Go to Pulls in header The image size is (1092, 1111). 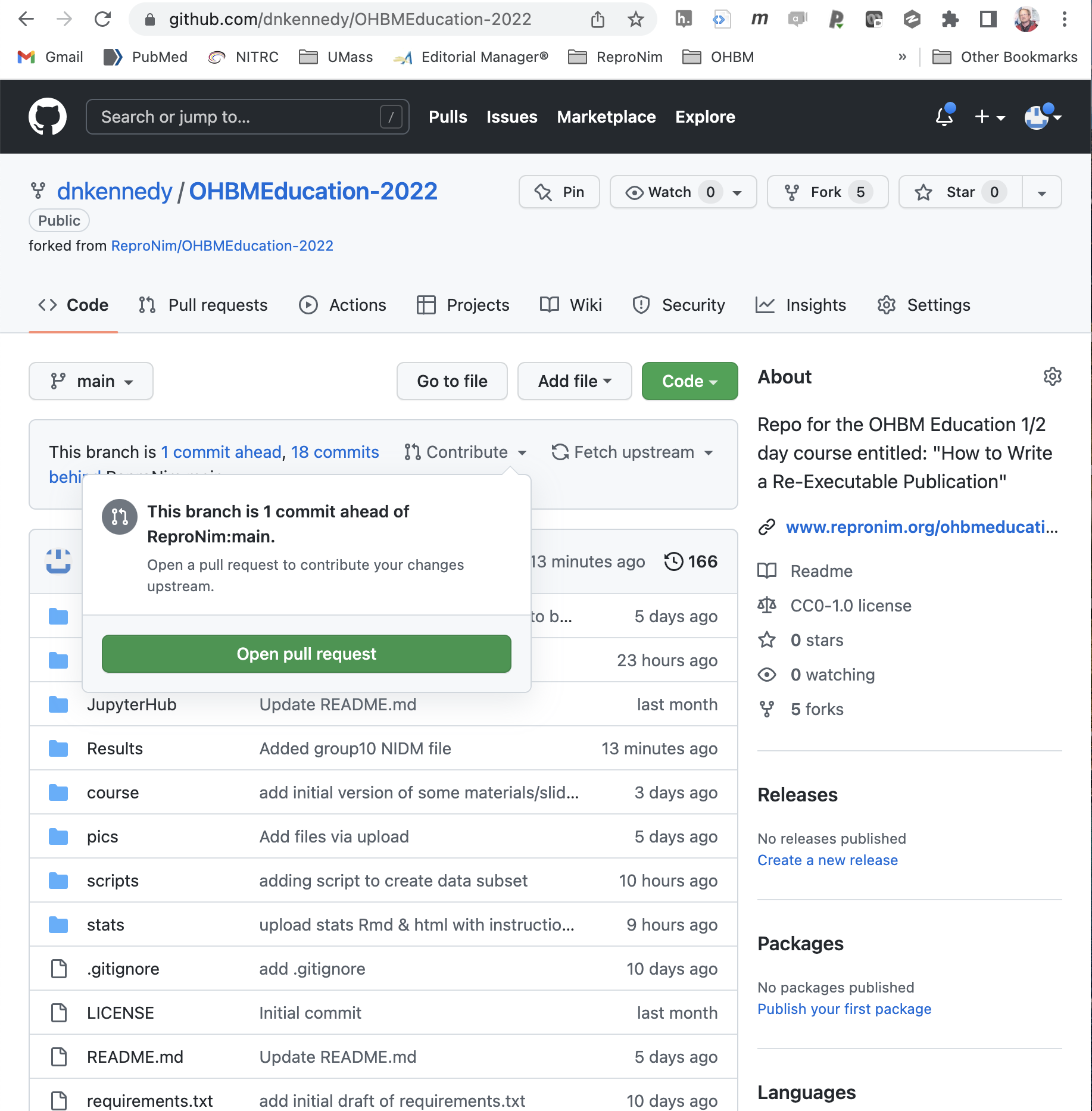tap(448, 117)
